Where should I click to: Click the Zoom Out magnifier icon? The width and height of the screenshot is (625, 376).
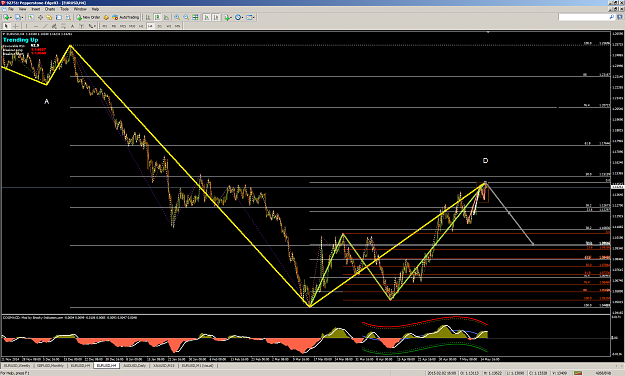pos(186,17)
